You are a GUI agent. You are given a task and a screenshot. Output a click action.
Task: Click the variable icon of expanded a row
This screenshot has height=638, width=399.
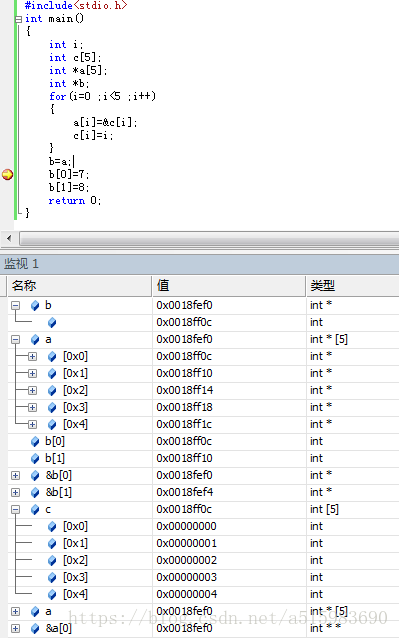coord(35,339)
